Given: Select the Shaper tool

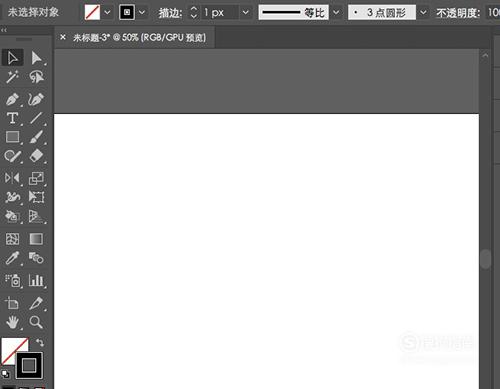Looking at the screenshot, I should (13, 156).
